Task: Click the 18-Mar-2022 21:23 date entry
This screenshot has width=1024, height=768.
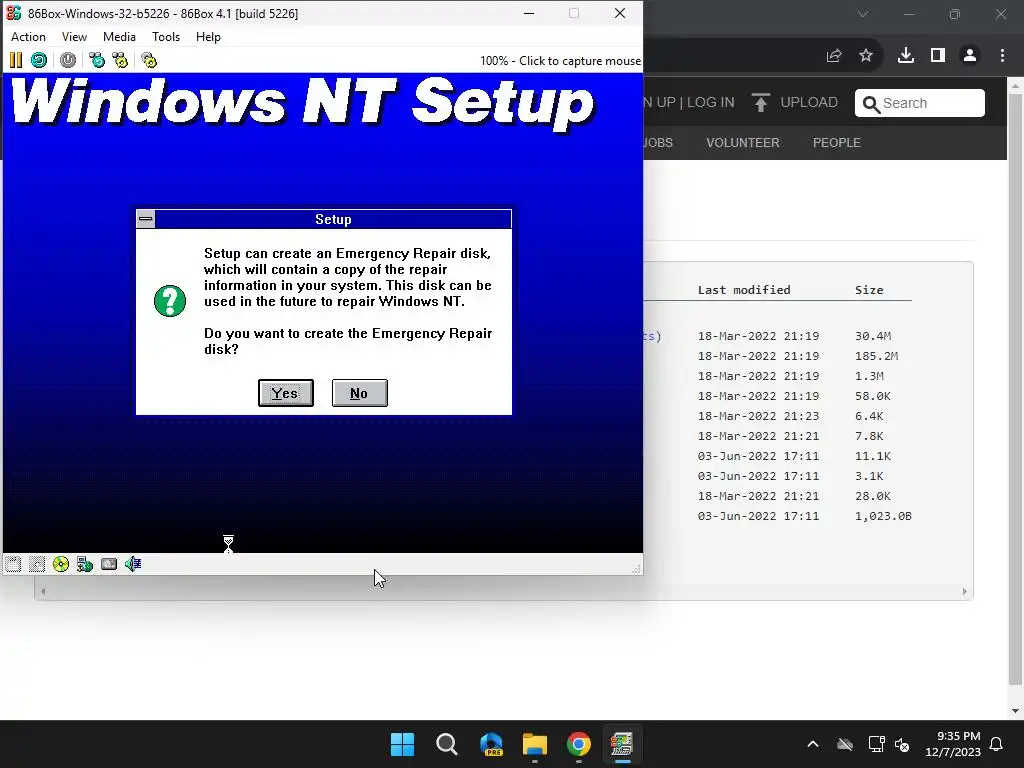Action: [x=758, y=416]
